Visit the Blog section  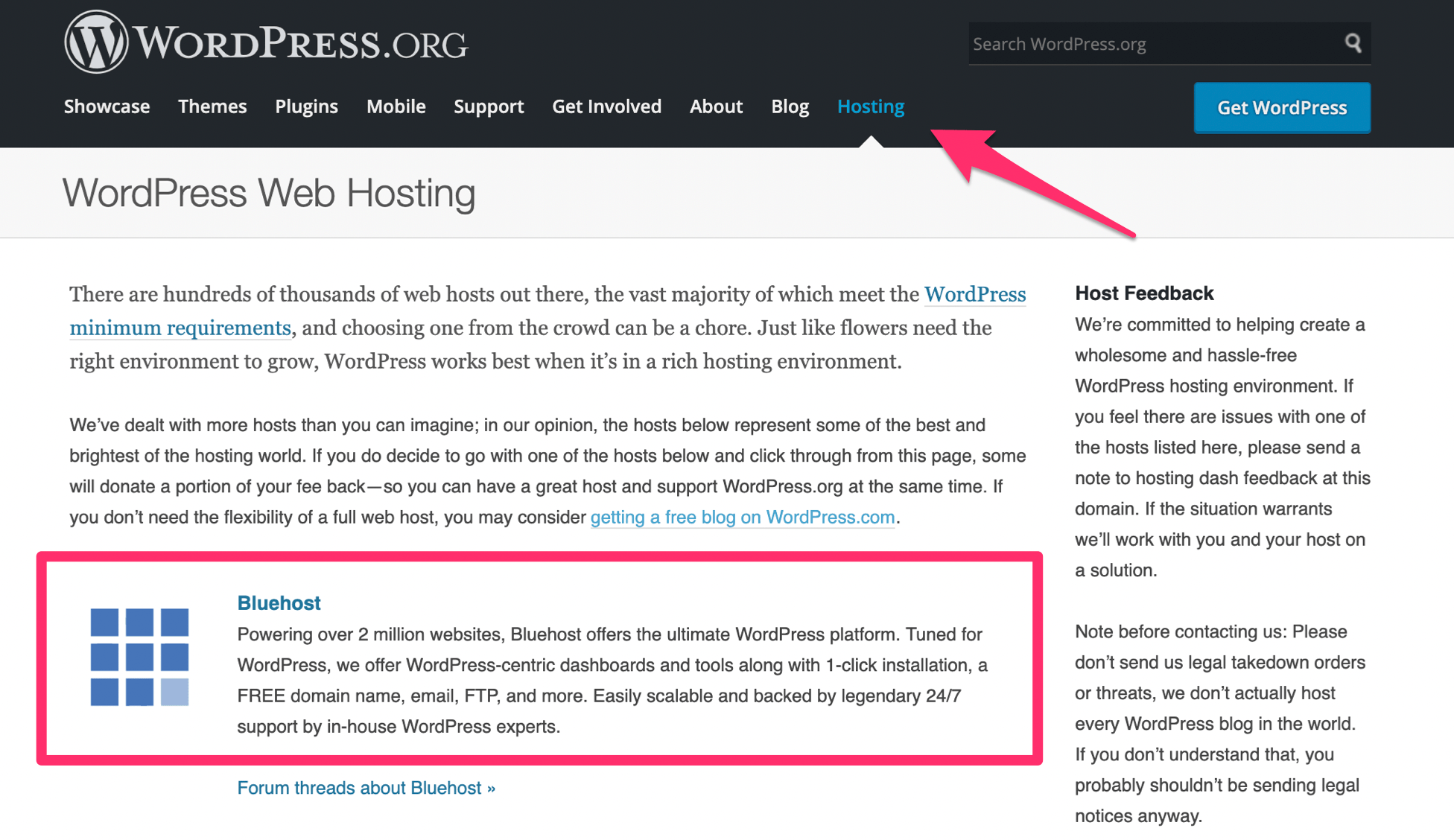(790, 106)
